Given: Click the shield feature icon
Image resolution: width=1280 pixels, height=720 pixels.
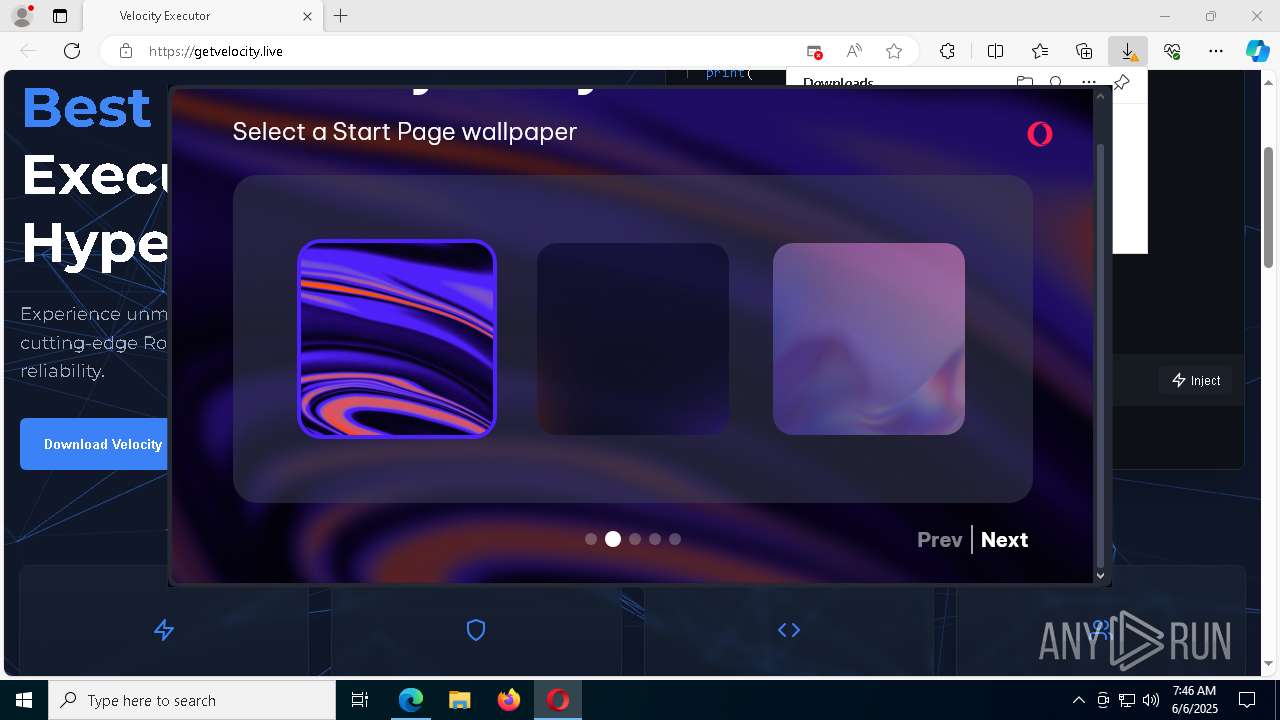Looking at the screenshot, I should click(476, 630).
